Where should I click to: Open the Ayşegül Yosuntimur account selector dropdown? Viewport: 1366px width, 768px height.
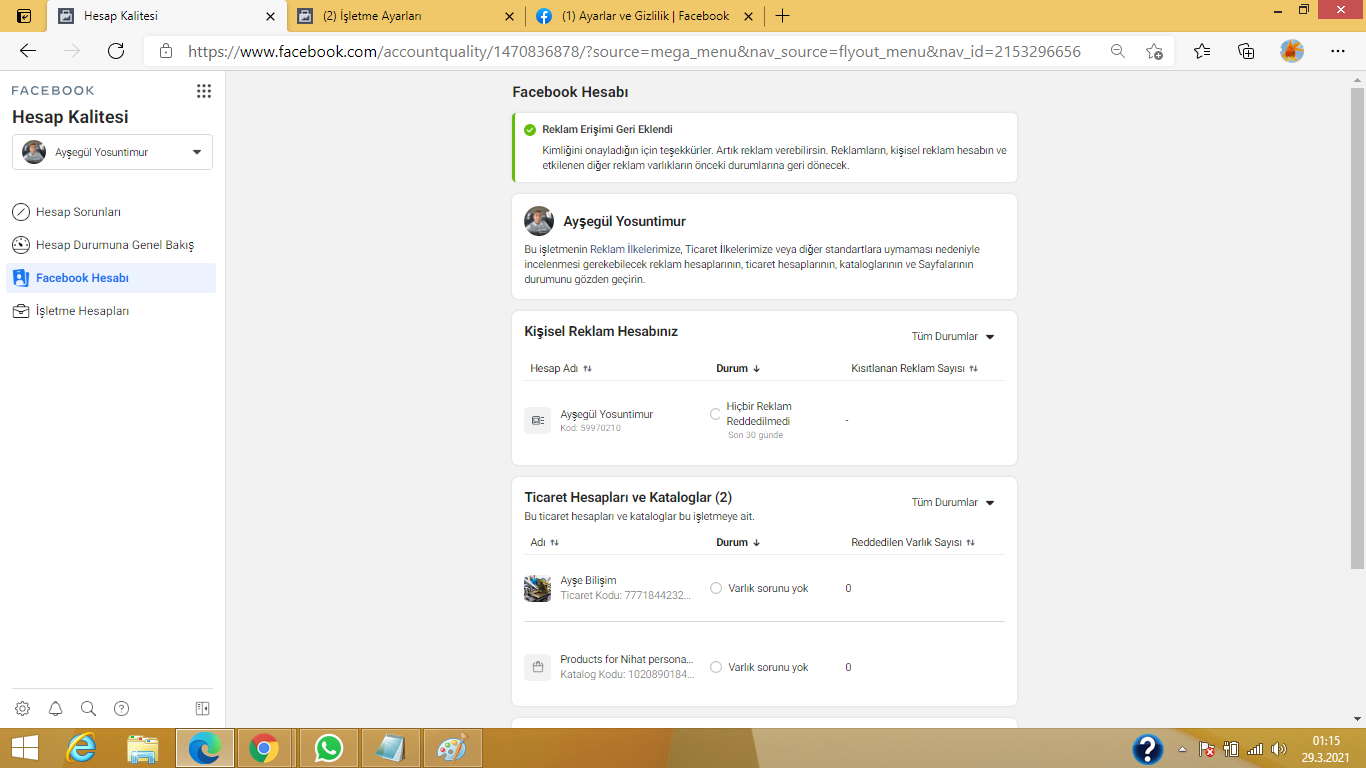point(112,152)
